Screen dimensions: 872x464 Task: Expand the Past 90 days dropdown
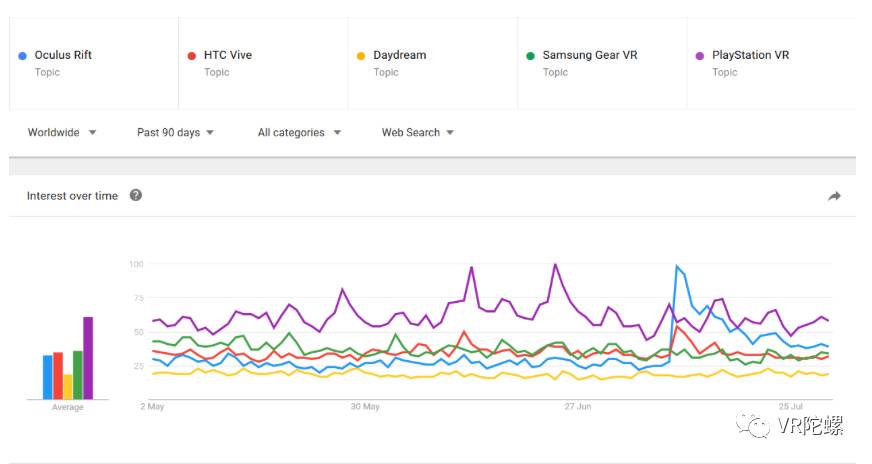click(x=176, y=132)
